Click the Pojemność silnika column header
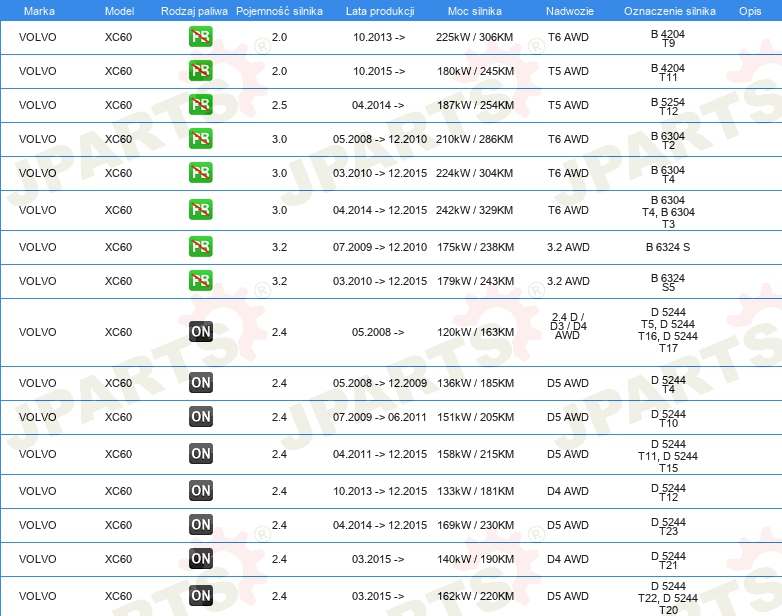Image resolution: width=782 pixels, height=616 pixels. 279,11
